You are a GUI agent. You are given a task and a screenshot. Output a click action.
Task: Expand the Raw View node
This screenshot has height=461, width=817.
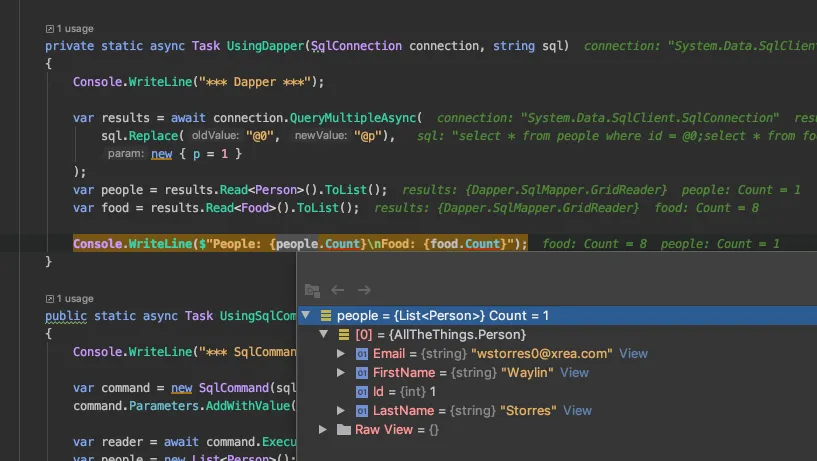click(323, 429)
